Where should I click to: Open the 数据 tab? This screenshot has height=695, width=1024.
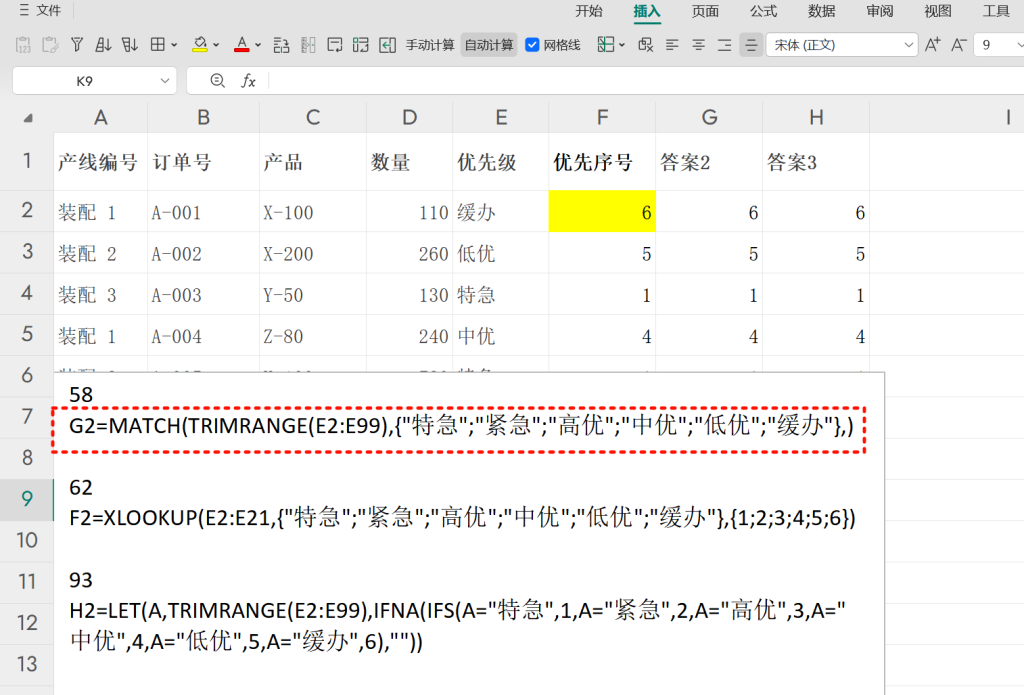click(x=821, y=11)
